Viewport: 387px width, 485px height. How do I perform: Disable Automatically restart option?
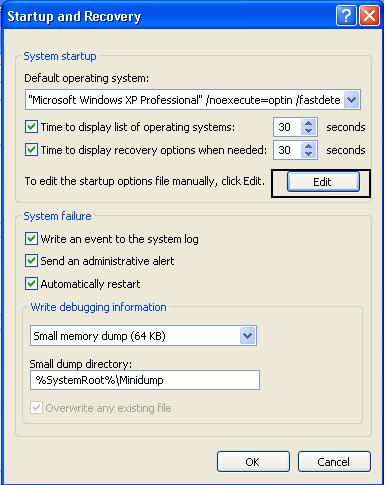31,284
